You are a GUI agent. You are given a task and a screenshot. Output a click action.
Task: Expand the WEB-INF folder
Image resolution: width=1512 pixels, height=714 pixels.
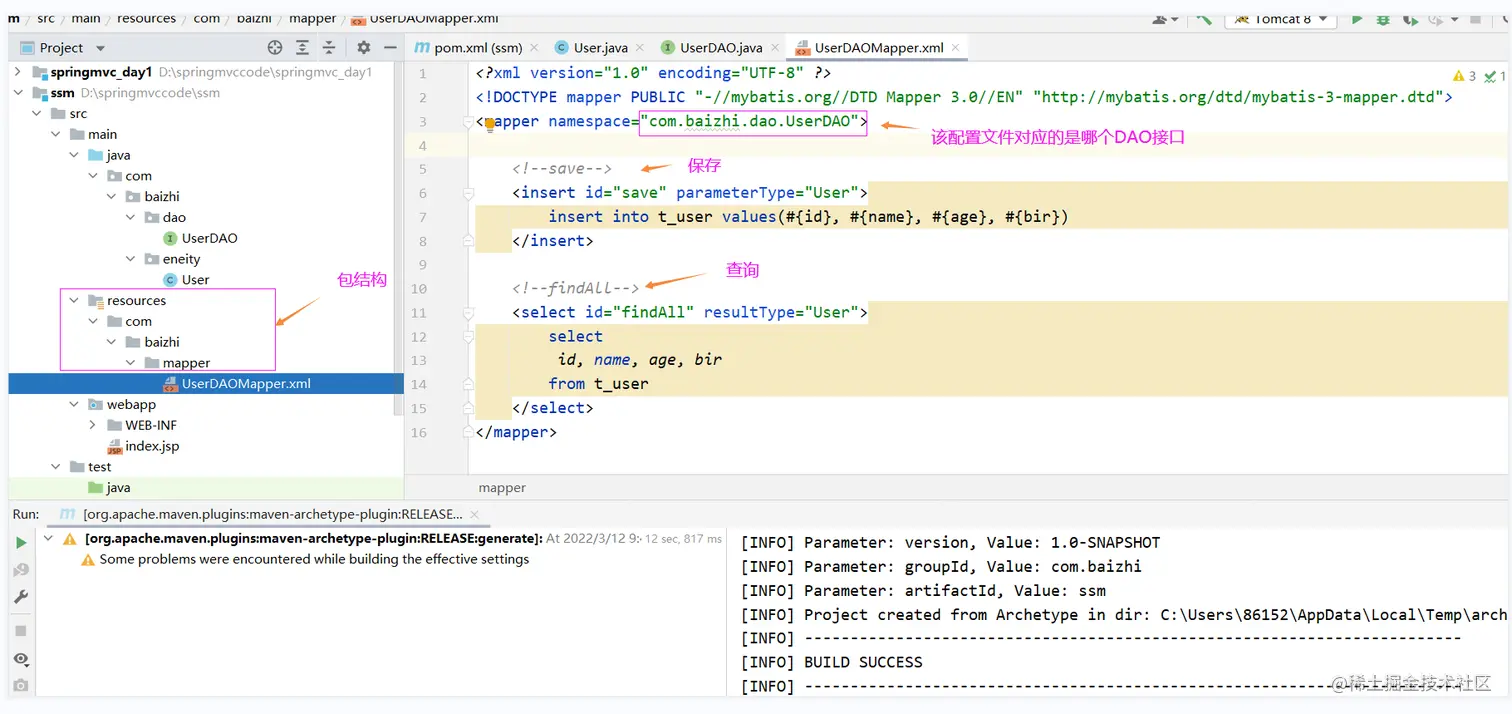click(93, 425)
